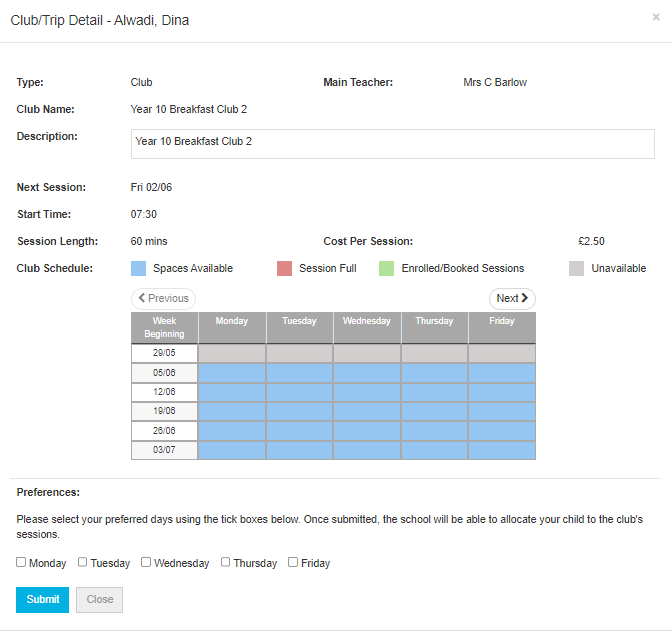Image resolution: width=672 pixels, height=631 pixels.
Task: Click unavailable Friday cell for week 29/05
Action: [x=502, y=354]
